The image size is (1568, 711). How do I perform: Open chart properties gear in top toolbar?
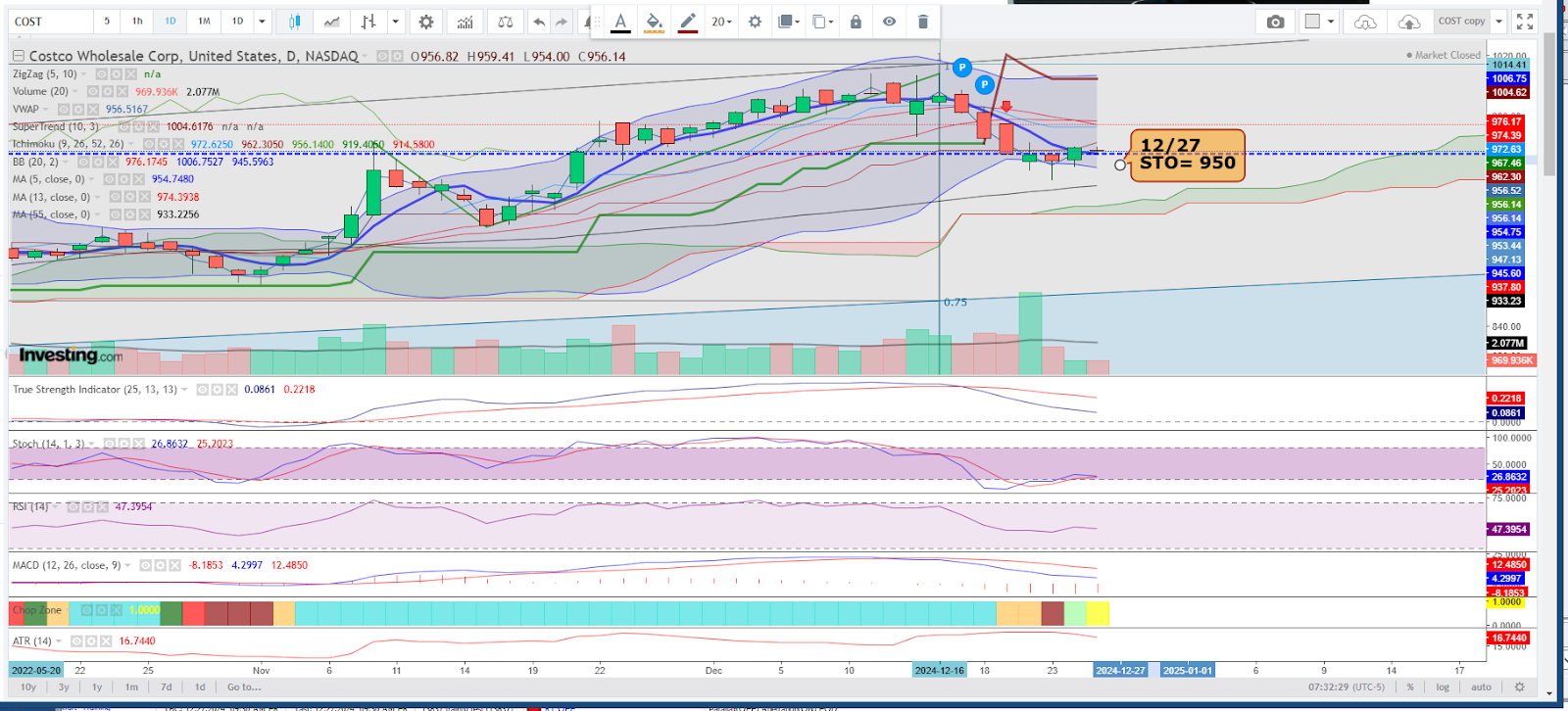[x=426, y=21]
